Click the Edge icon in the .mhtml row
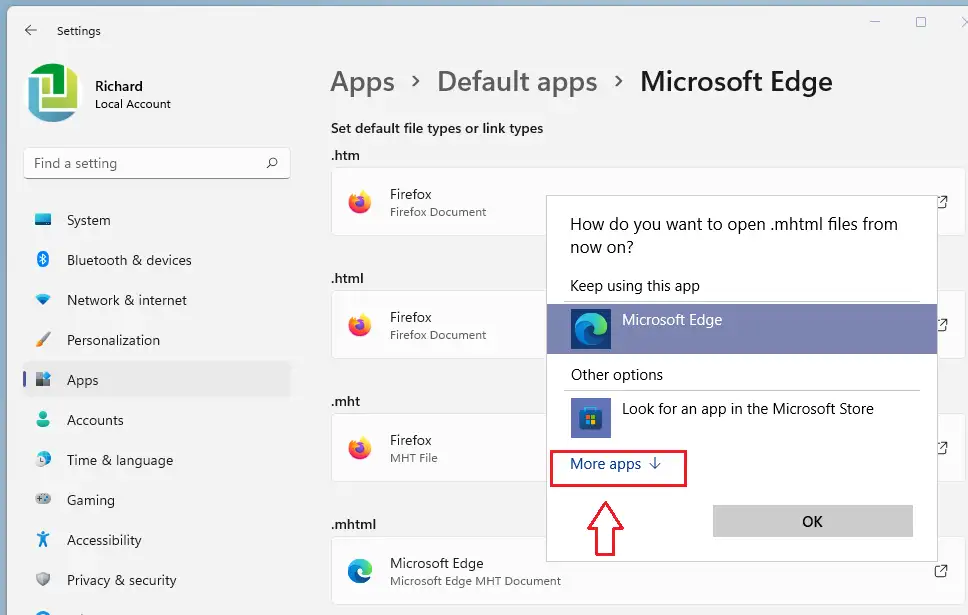The width and height of the screenshot is (968, 615). click(x=359, y=571)
